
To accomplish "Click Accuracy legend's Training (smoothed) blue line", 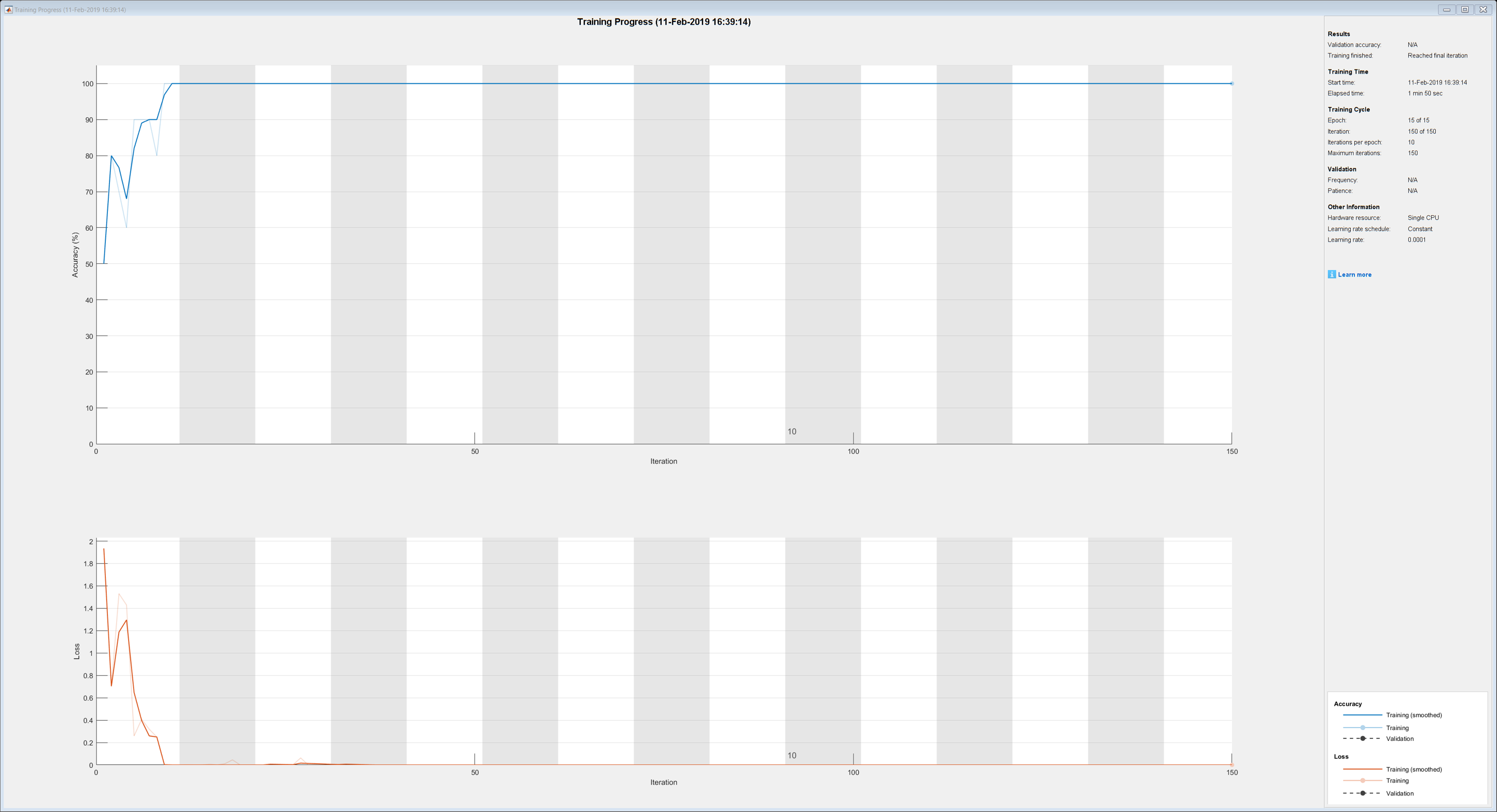I will (x=1362, y=715).
